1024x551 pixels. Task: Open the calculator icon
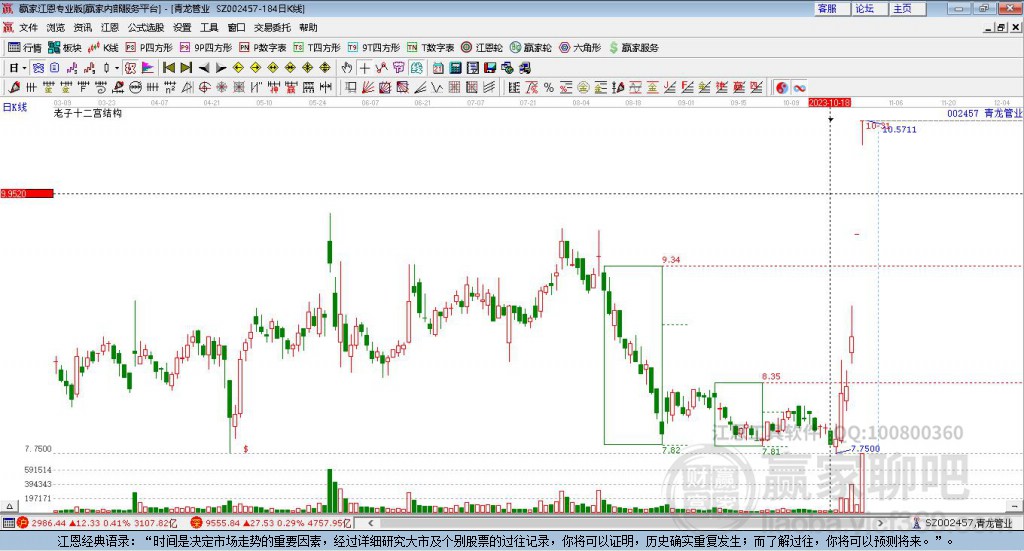[x=456, y=68]
